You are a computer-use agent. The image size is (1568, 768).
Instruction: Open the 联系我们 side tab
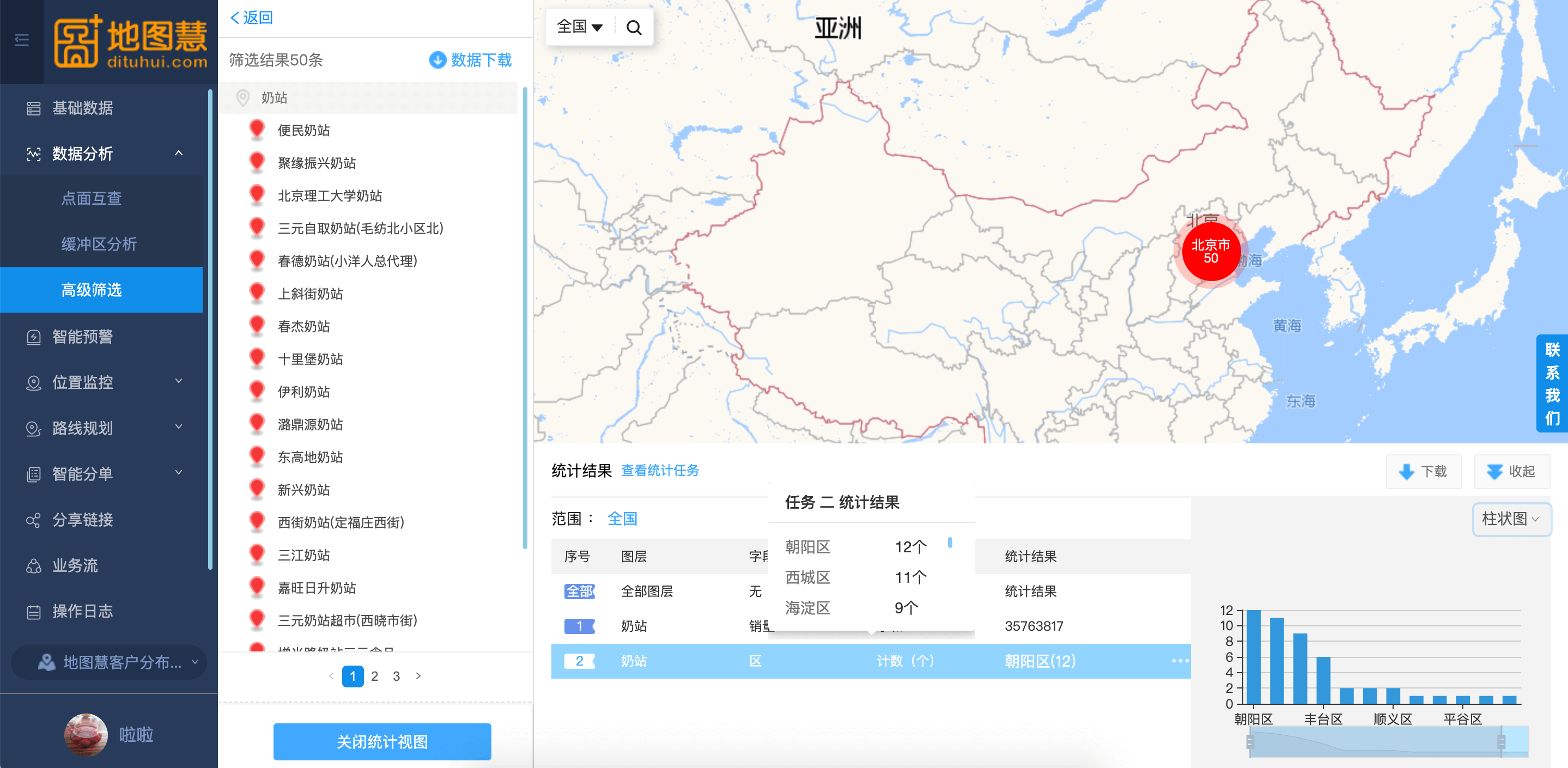[1552, 383]
